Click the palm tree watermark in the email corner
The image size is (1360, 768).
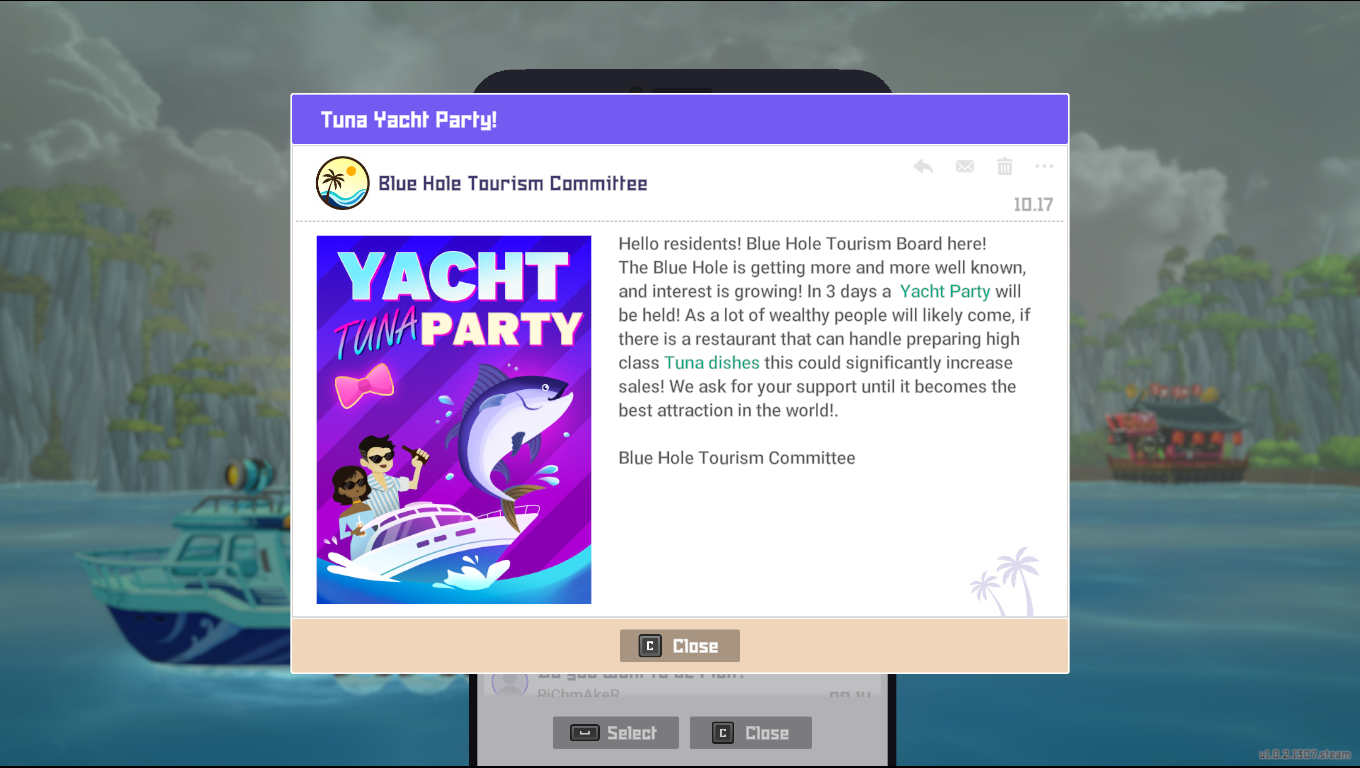1005,581
